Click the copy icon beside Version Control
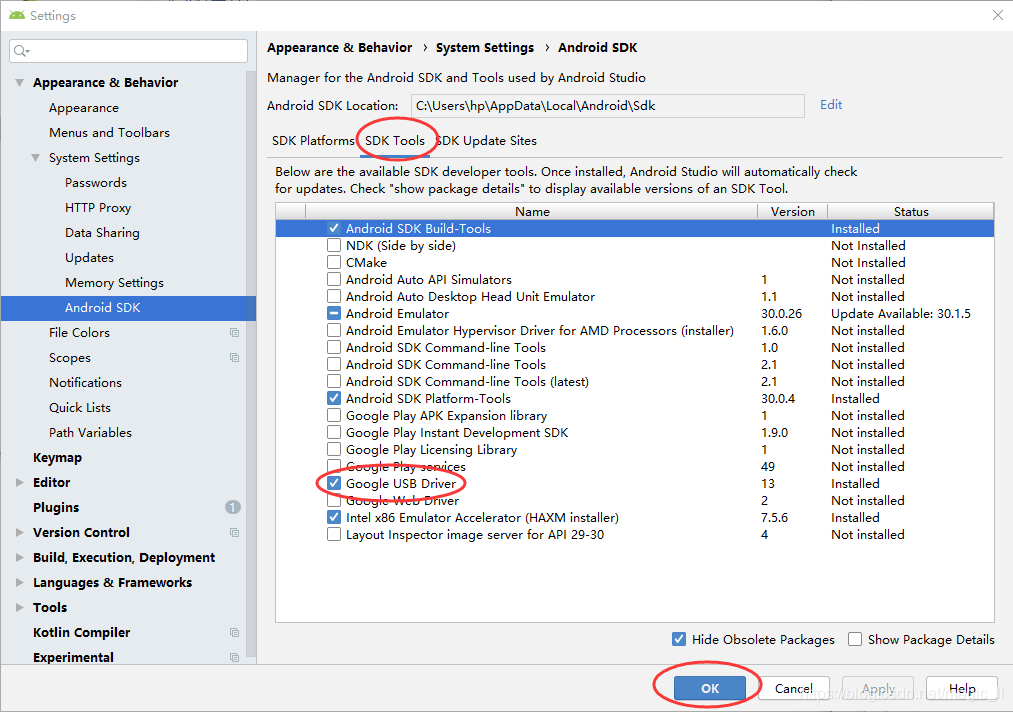Viewport: 1013px width, 712px height. (235, 532)
